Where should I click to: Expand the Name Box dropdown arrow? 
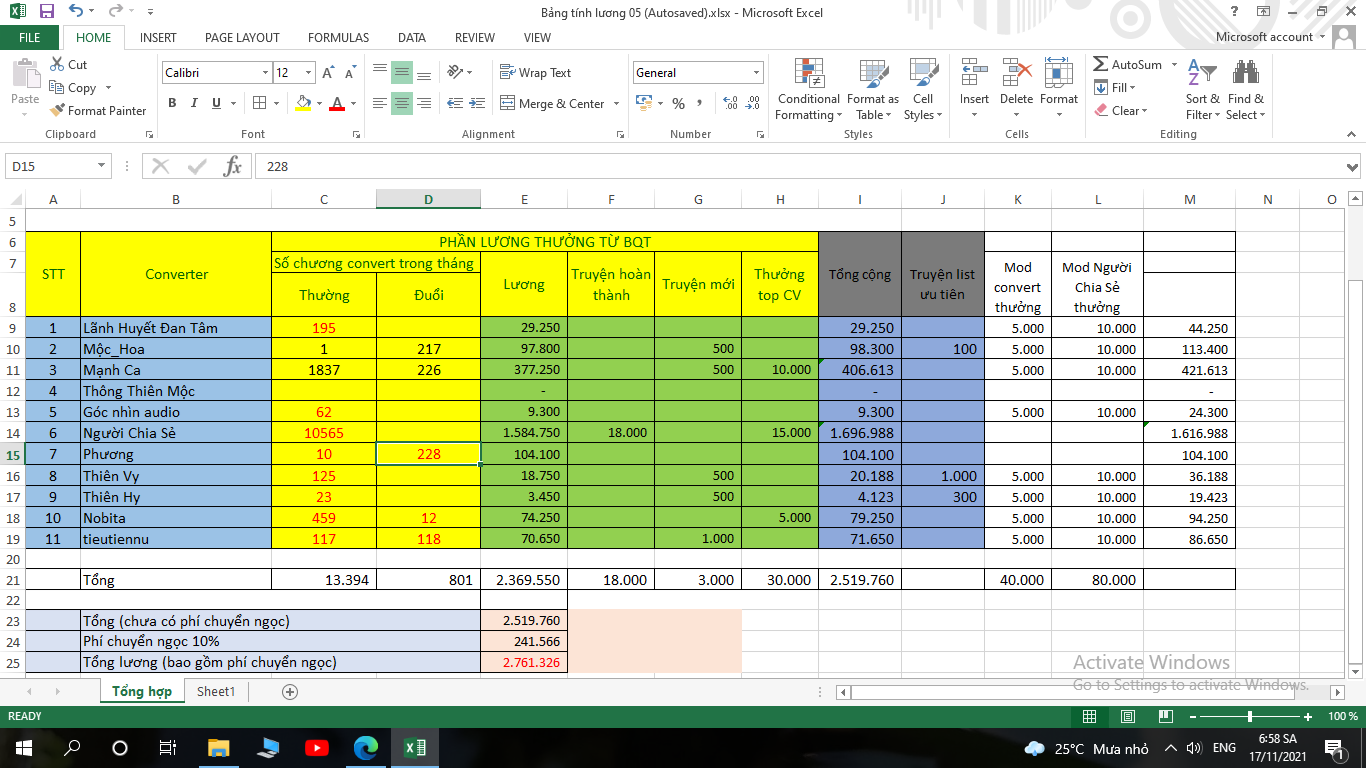[102, 166]
